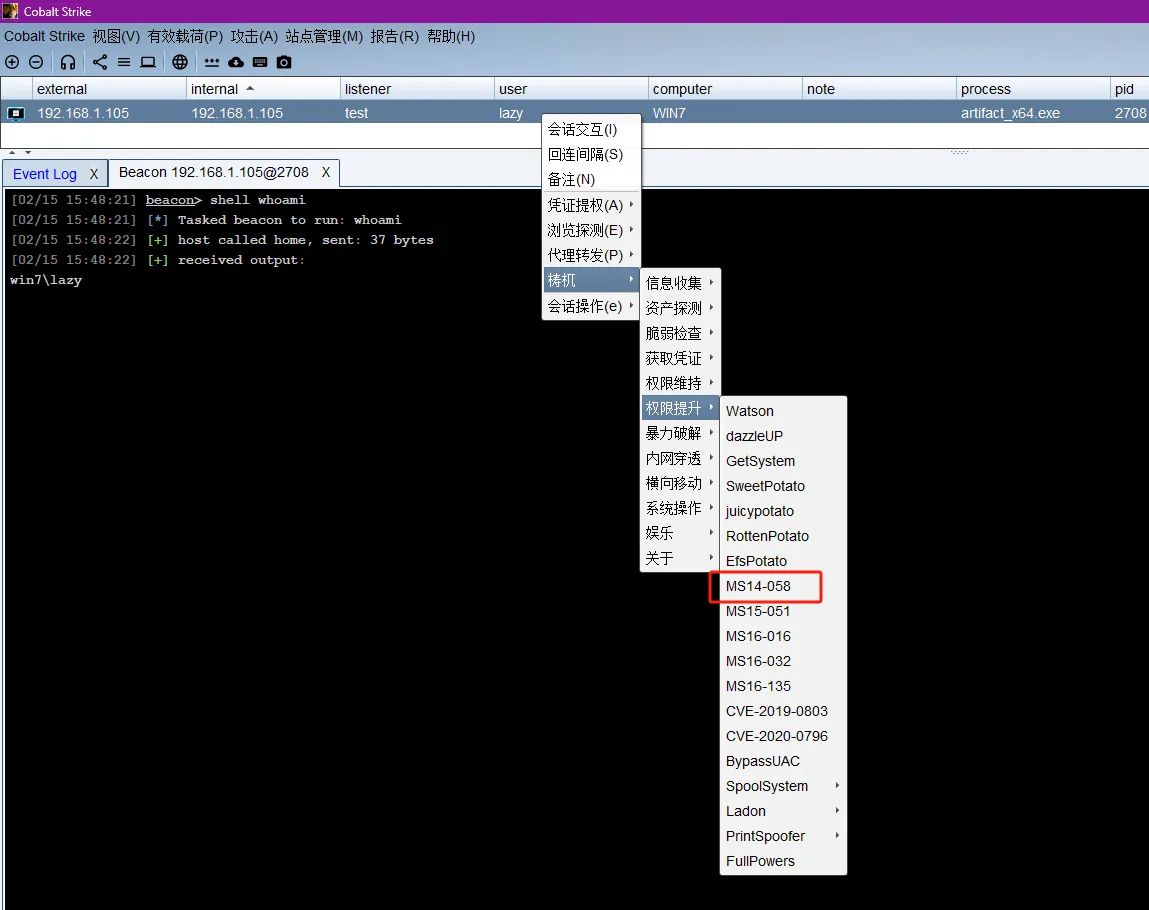Expand the 信息收集 submenu
Screen dimensions: 1149x910
point(680,283)
